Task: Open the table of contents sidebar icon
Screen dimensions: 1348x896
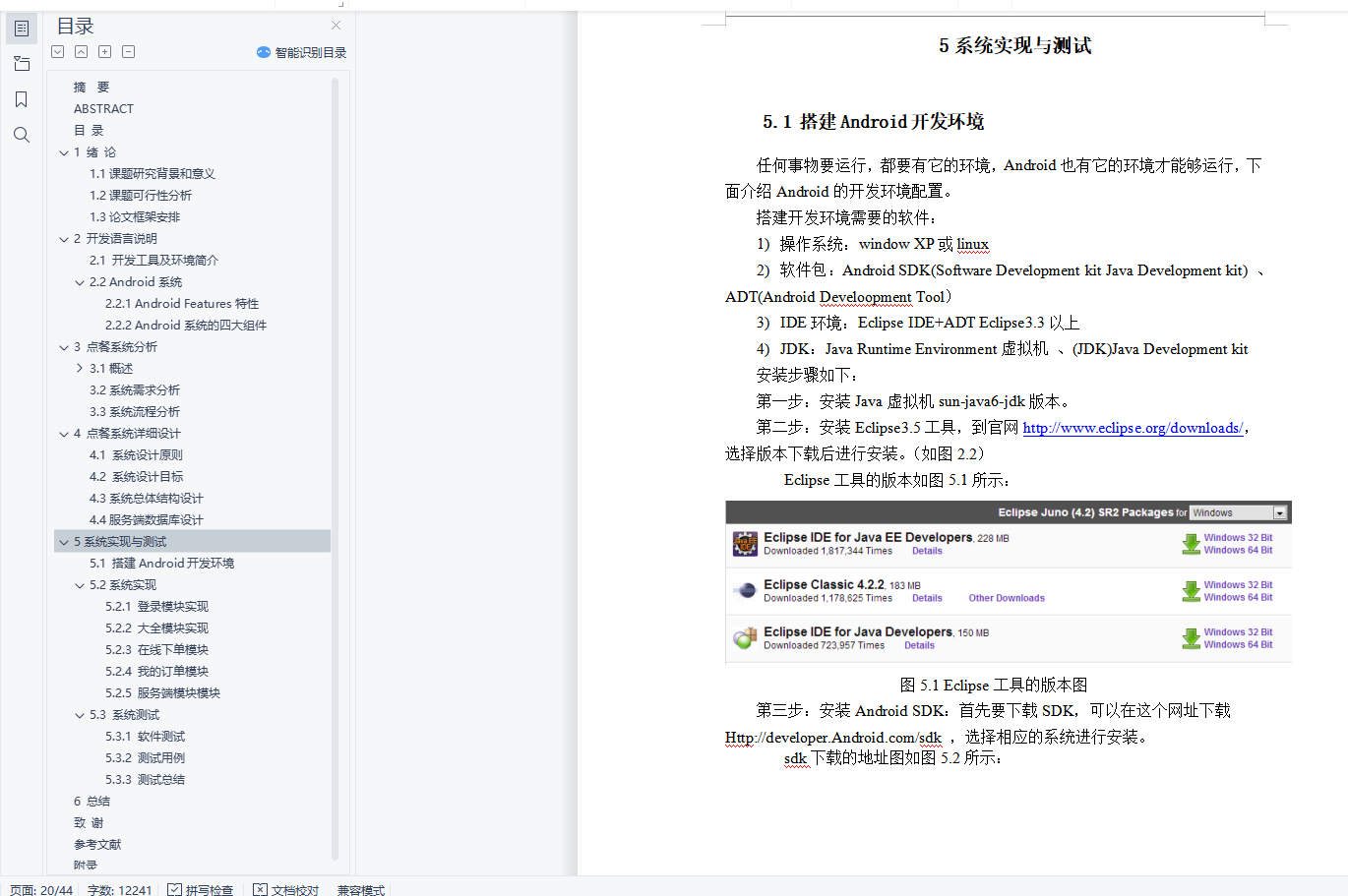Action: (22, 29)
